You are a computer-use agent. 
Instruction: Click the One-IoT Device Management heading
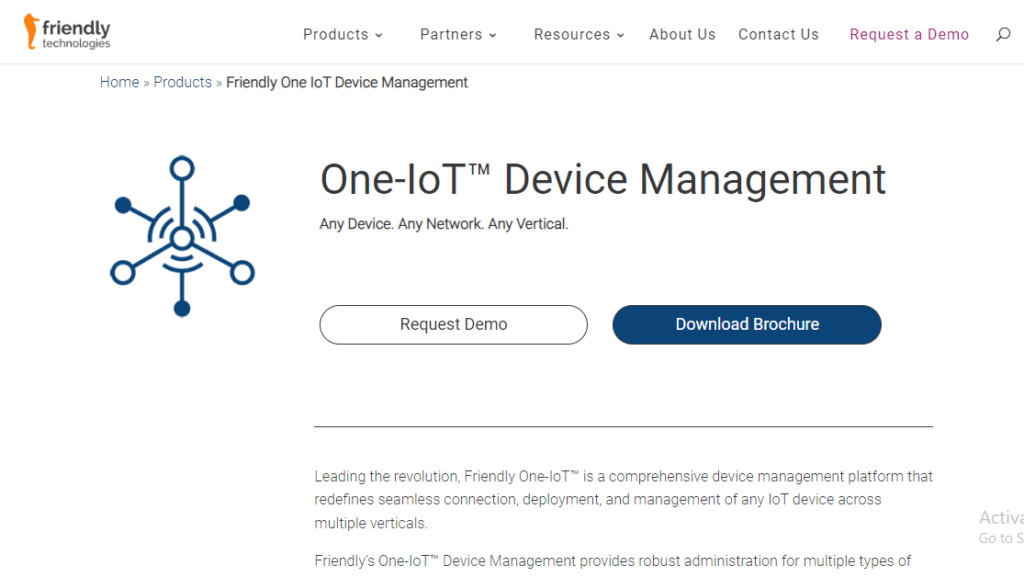[603, 179]
